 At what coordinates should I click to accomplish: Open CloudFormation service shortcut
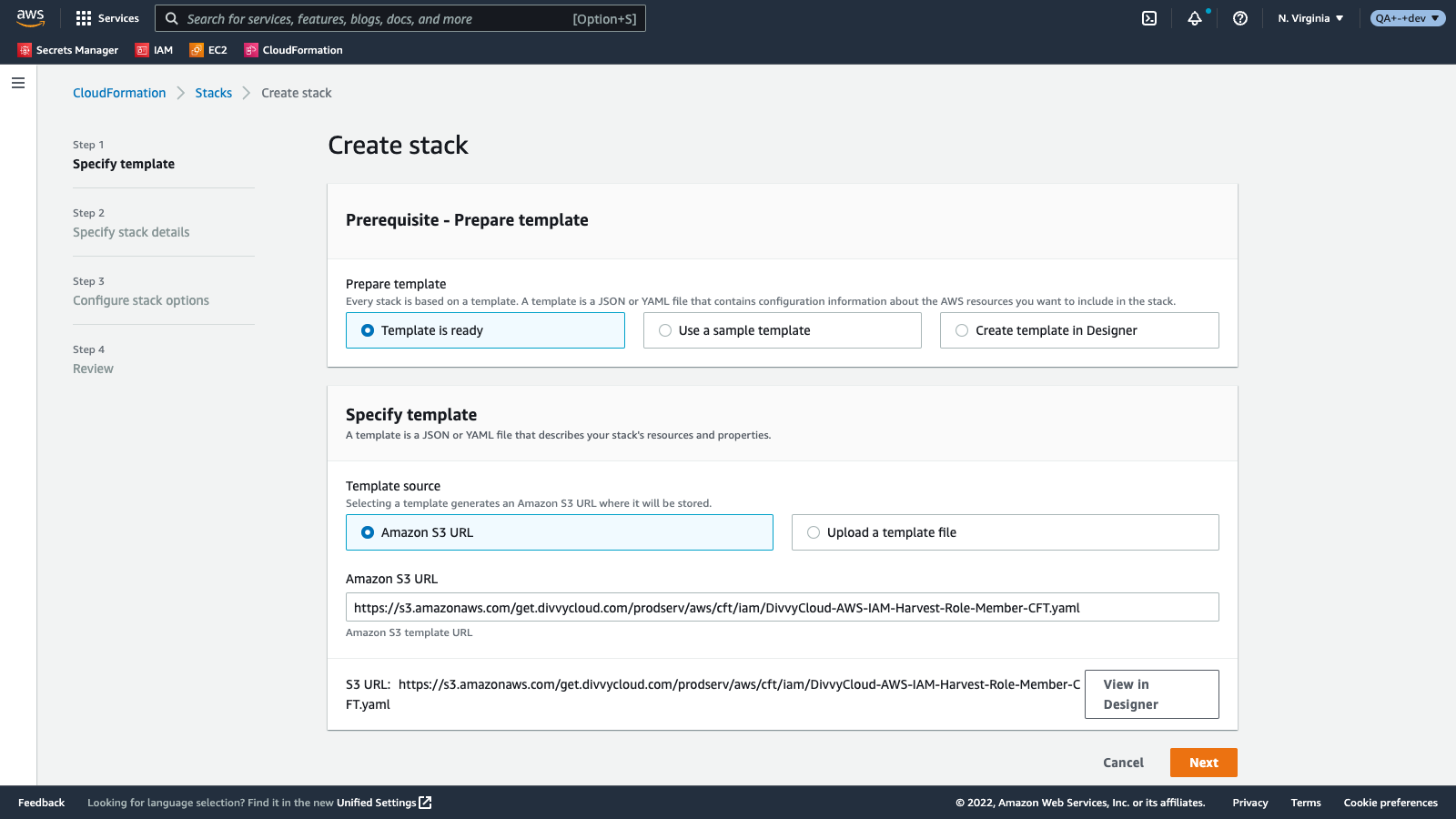293,50
